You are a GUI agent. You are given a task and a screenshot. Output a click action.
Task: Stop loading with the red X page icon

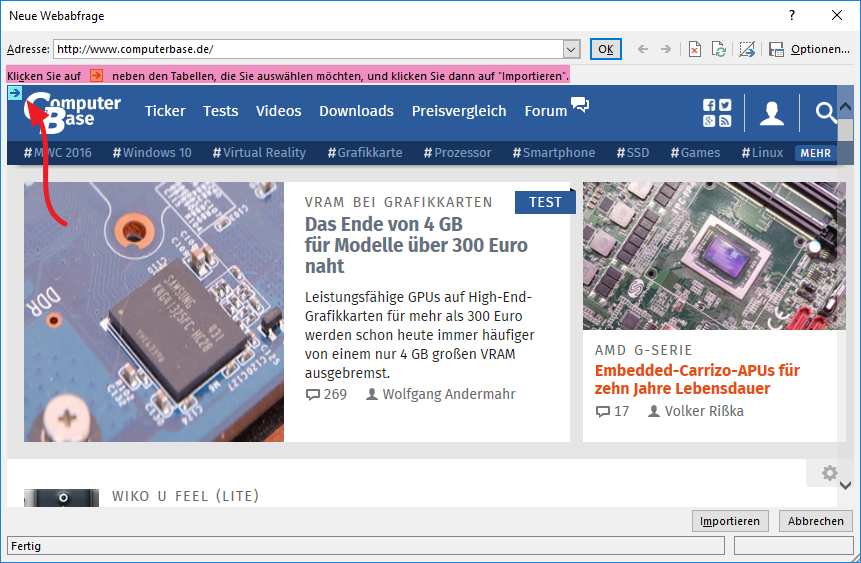[695, 49]
